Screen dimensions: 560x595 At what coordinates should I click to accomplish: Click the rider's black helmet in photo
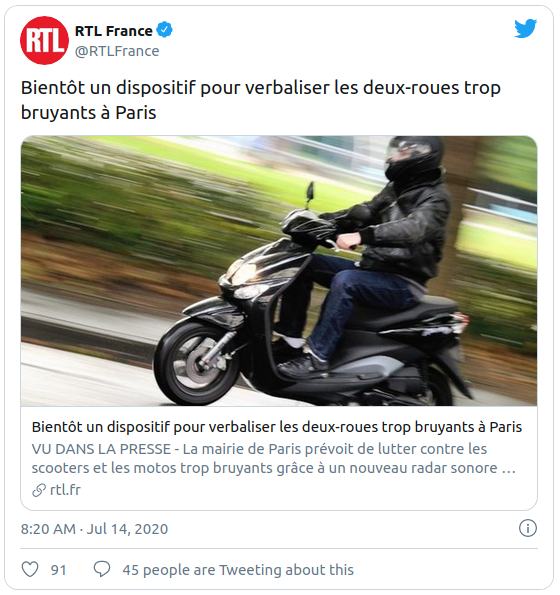tap(413, 156)
